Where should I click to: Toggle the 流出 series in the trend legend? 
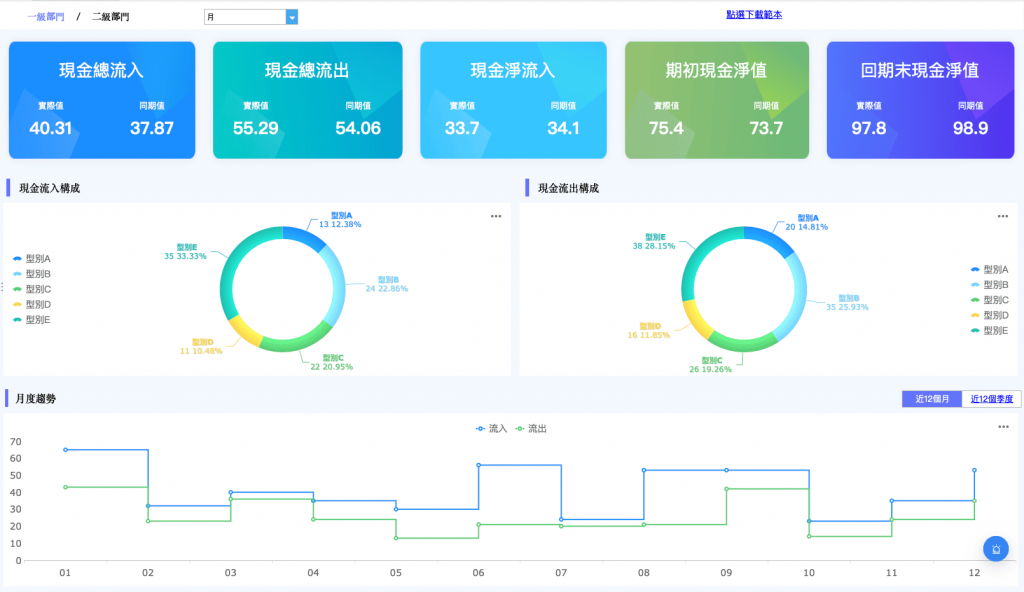(531, 429)
